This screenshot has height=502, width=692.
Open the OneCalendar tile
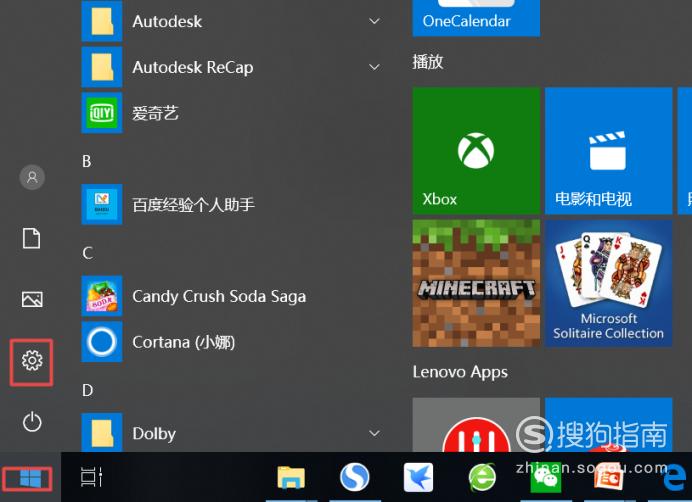tap(476, 18)
